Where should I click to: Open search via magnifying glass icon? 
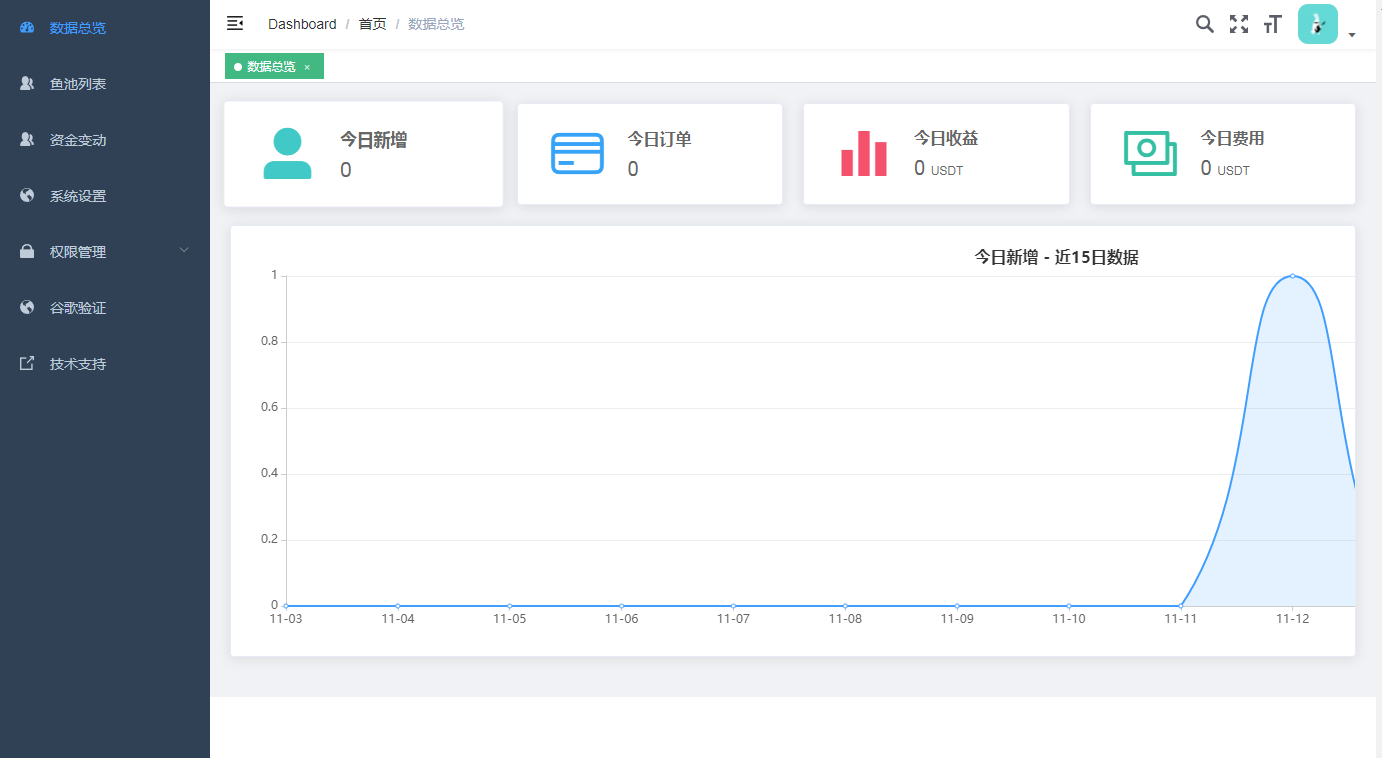[1205, 24]
